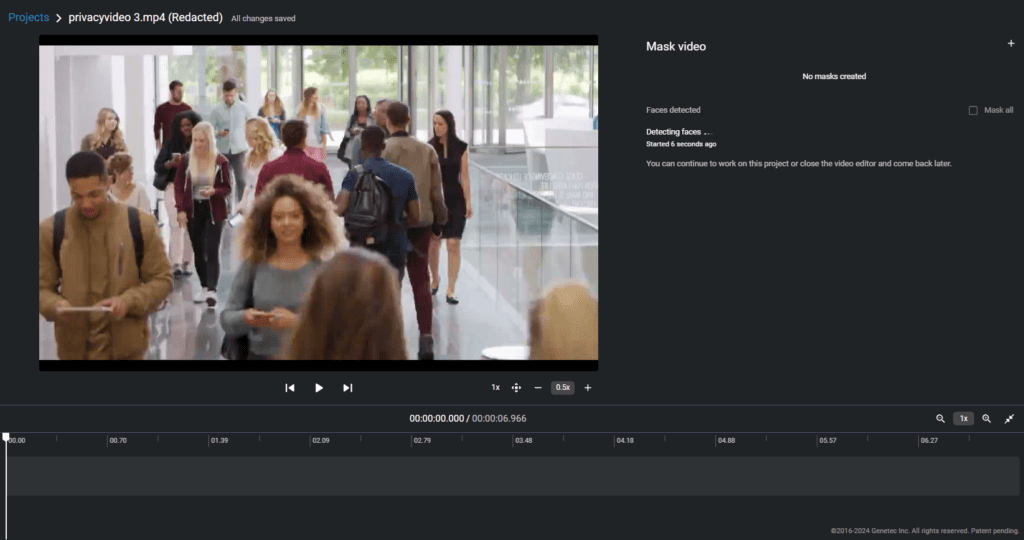Click the video preview frame
This screenshot has width=1024, height=540.
[x=318, y=202]
